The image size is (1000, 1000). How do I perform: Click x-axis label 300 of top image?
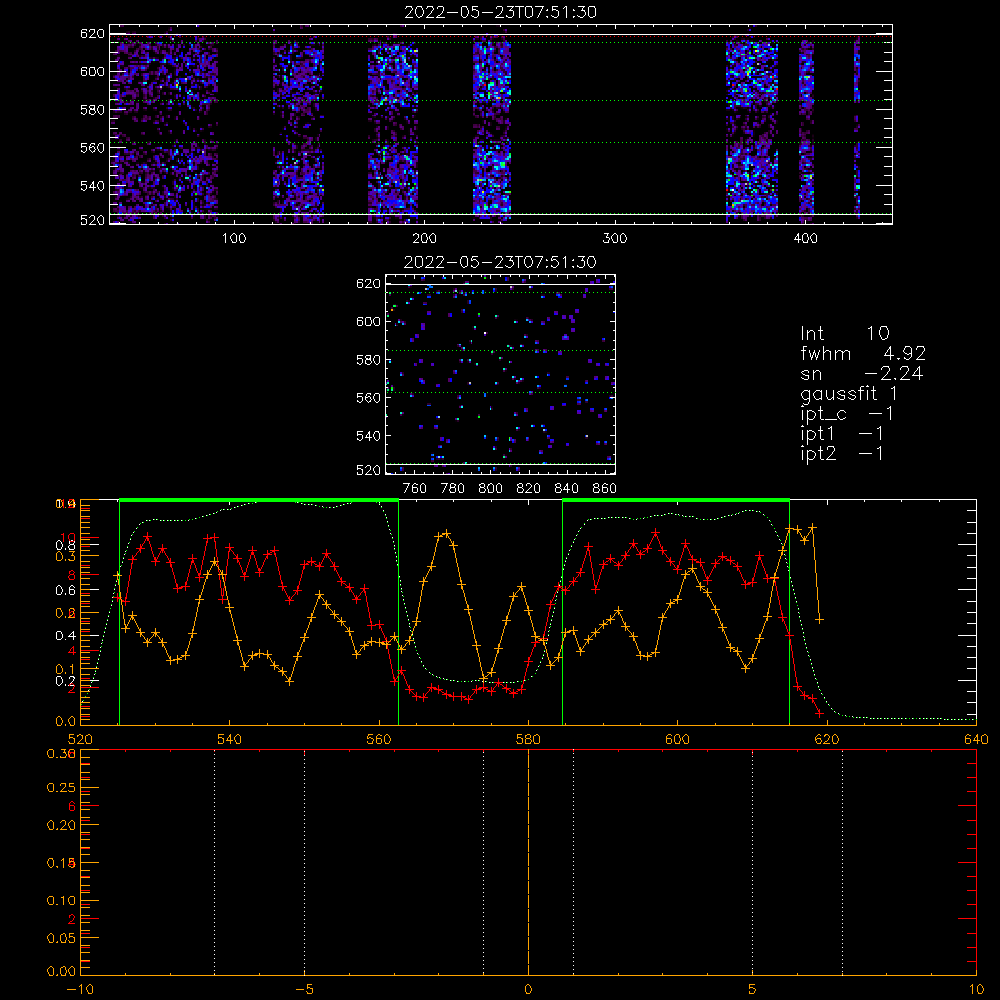(x=615, y=239)
